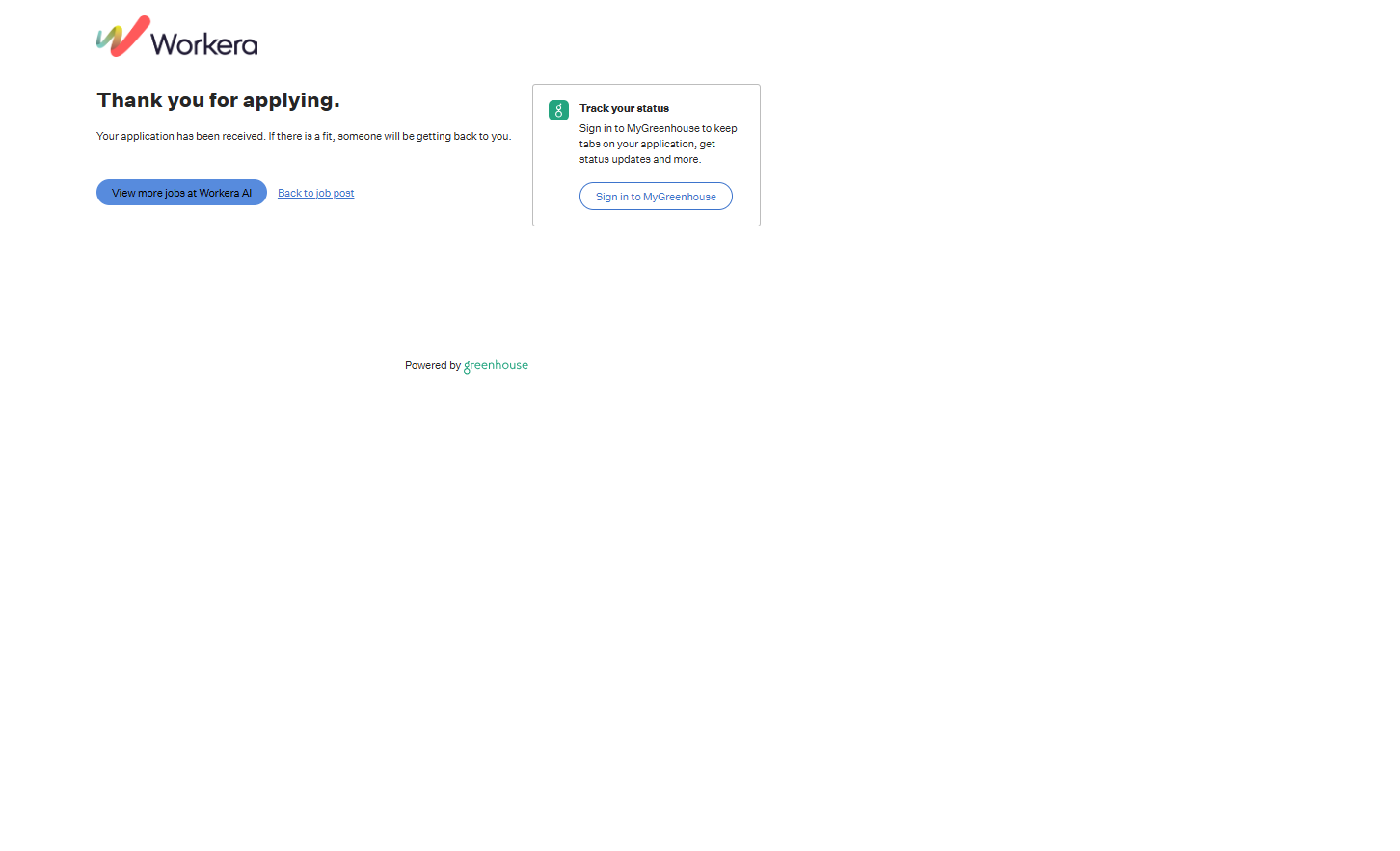Click the 'Powered by' footer text

click(432, 366)
